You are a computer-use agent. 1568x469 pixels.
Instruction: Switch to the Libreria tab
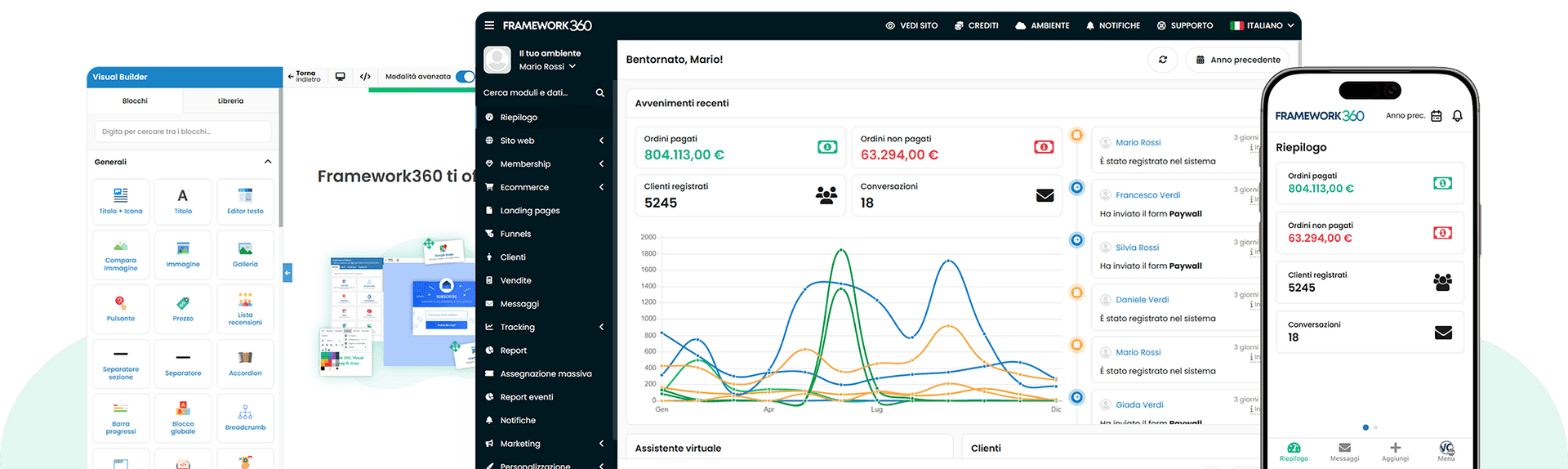coord(230,101)
